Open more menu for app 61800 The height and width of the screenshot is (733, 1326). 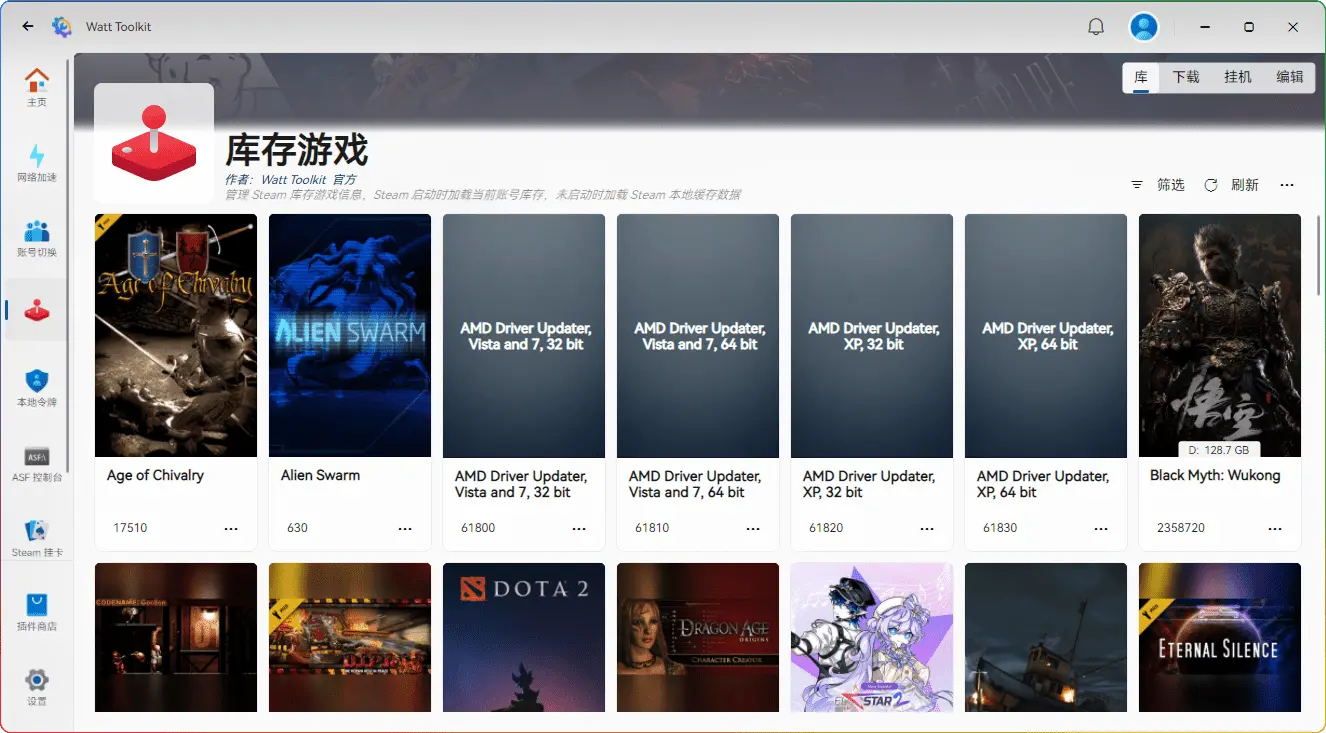(x=579, y=528)
